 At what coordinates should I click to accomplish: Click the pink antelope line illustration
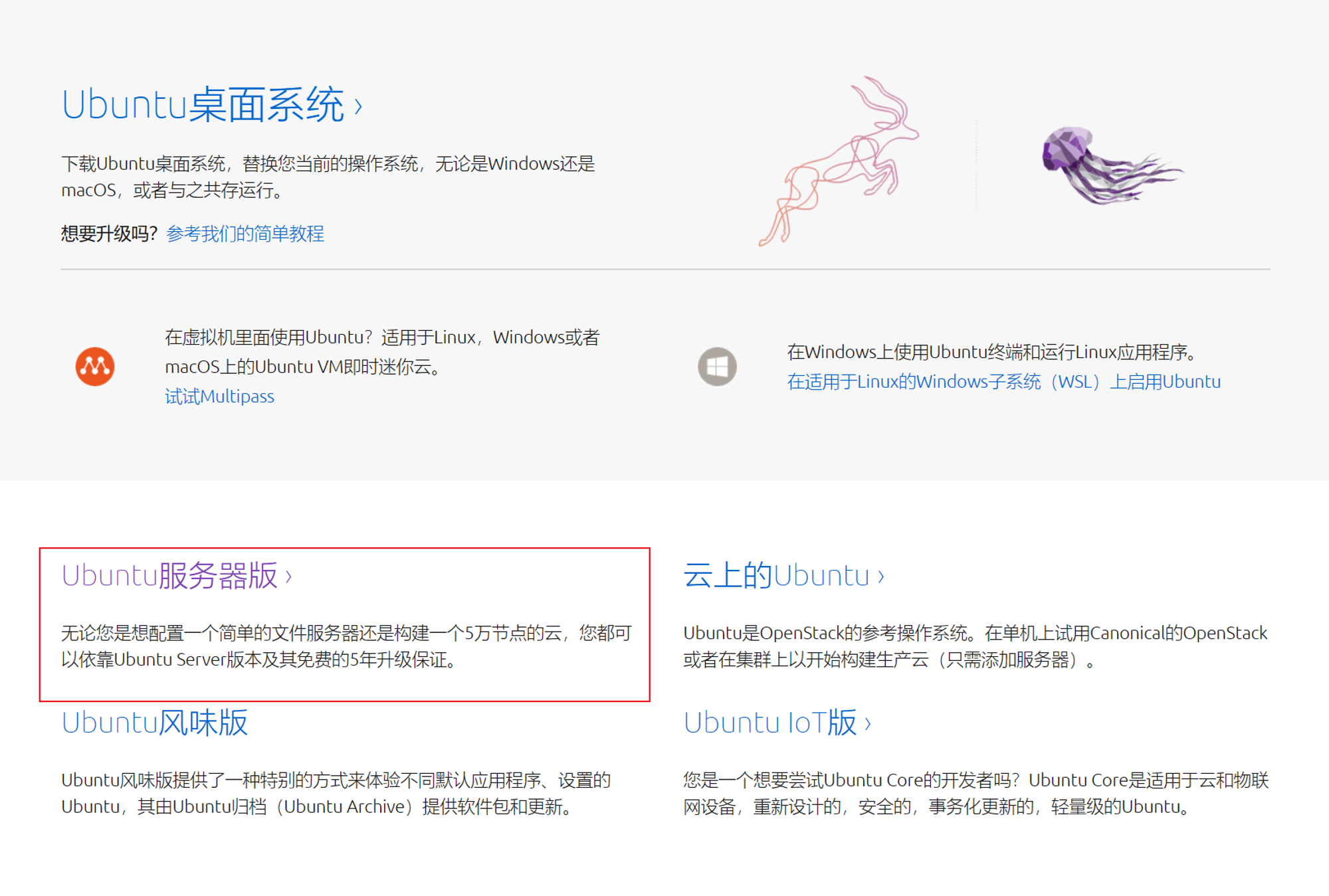pyautogui.click(x=839, y=161)
